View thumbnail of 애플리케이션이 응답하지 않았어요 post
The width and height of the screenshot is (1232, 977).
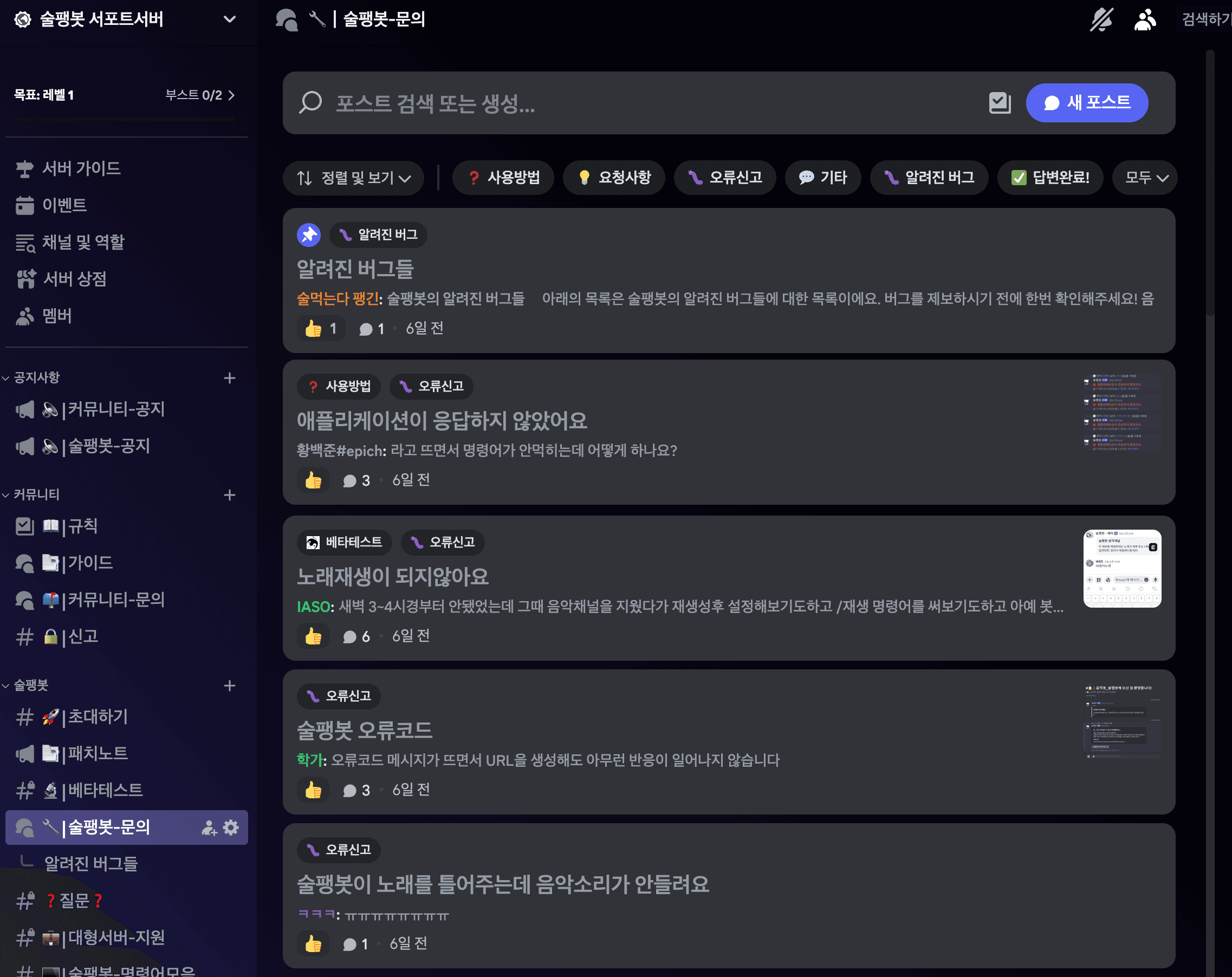1122,413
